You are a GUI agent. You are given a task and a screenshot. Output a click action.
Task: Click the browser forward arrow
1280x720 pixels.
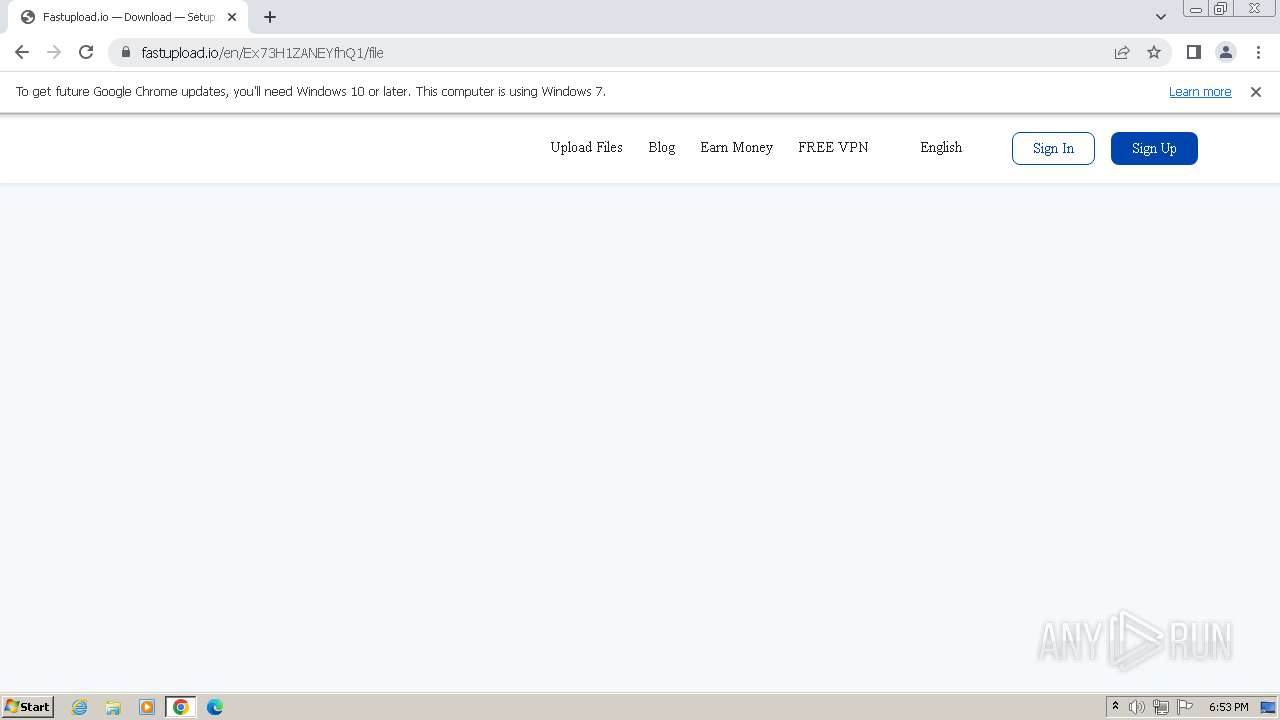54,52
